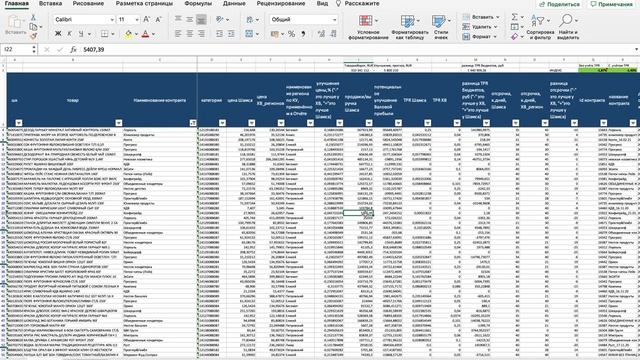Open text orientation options
640x360 pixels.
[x=222, y=19]
